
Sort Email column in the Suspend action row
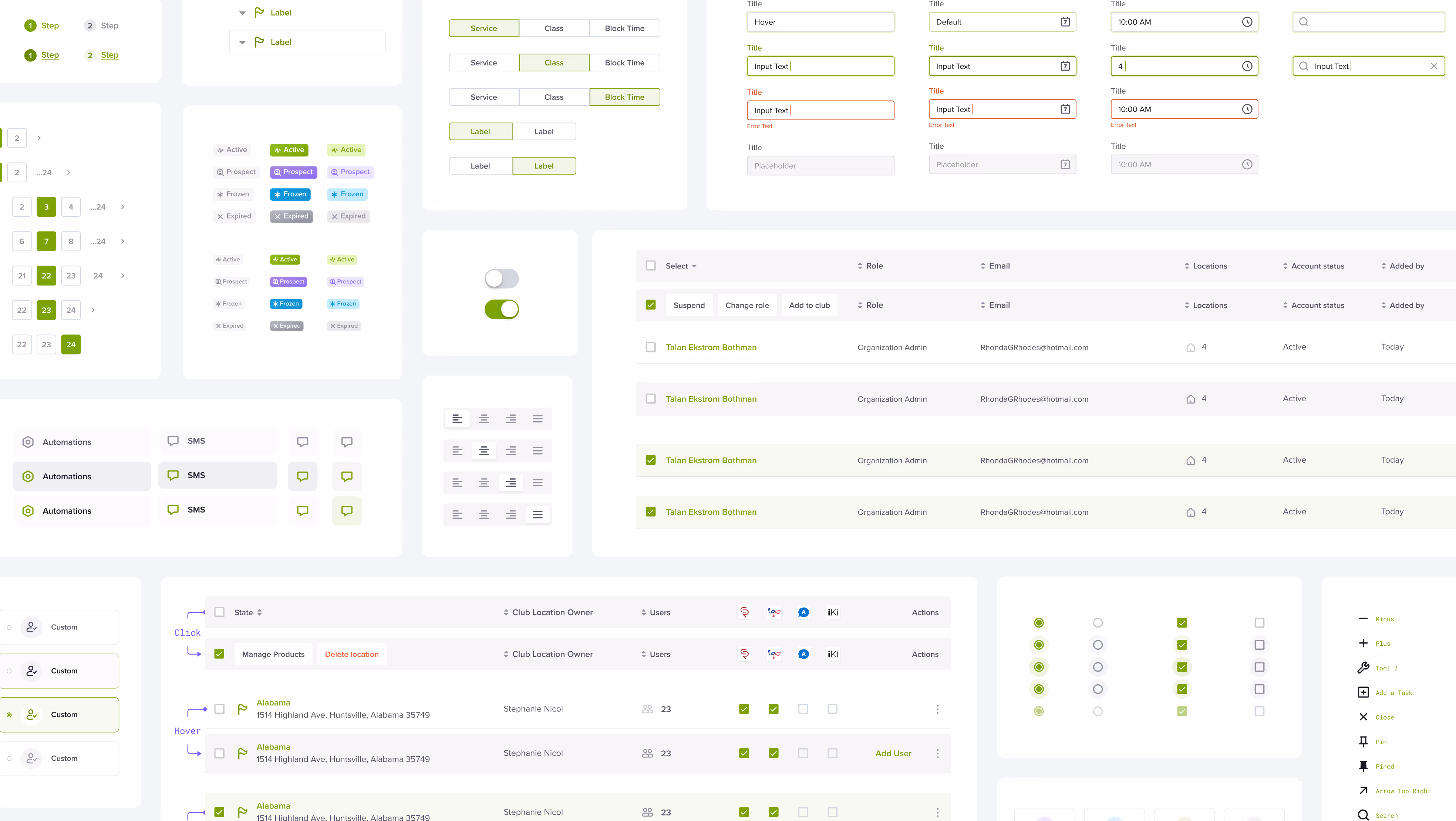tap(983, 305)
